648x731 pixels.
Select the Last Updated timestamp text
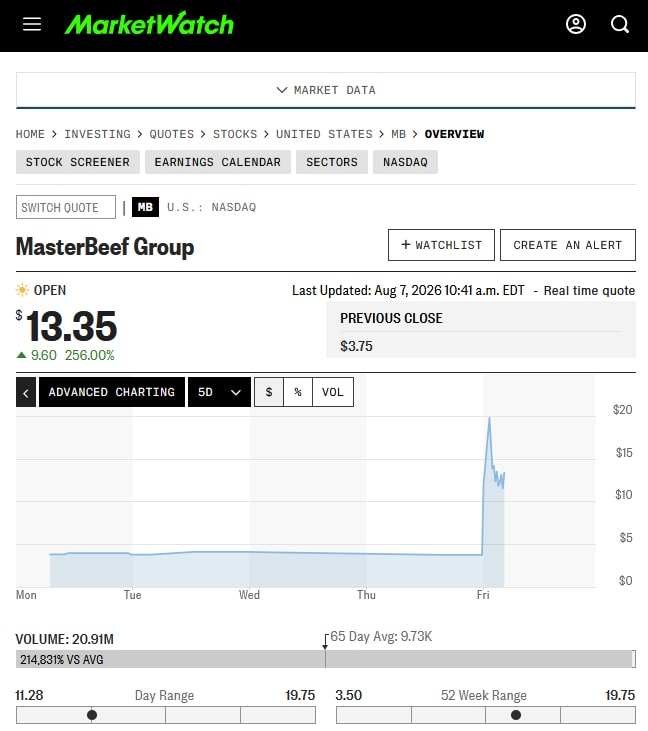(408, 290)
